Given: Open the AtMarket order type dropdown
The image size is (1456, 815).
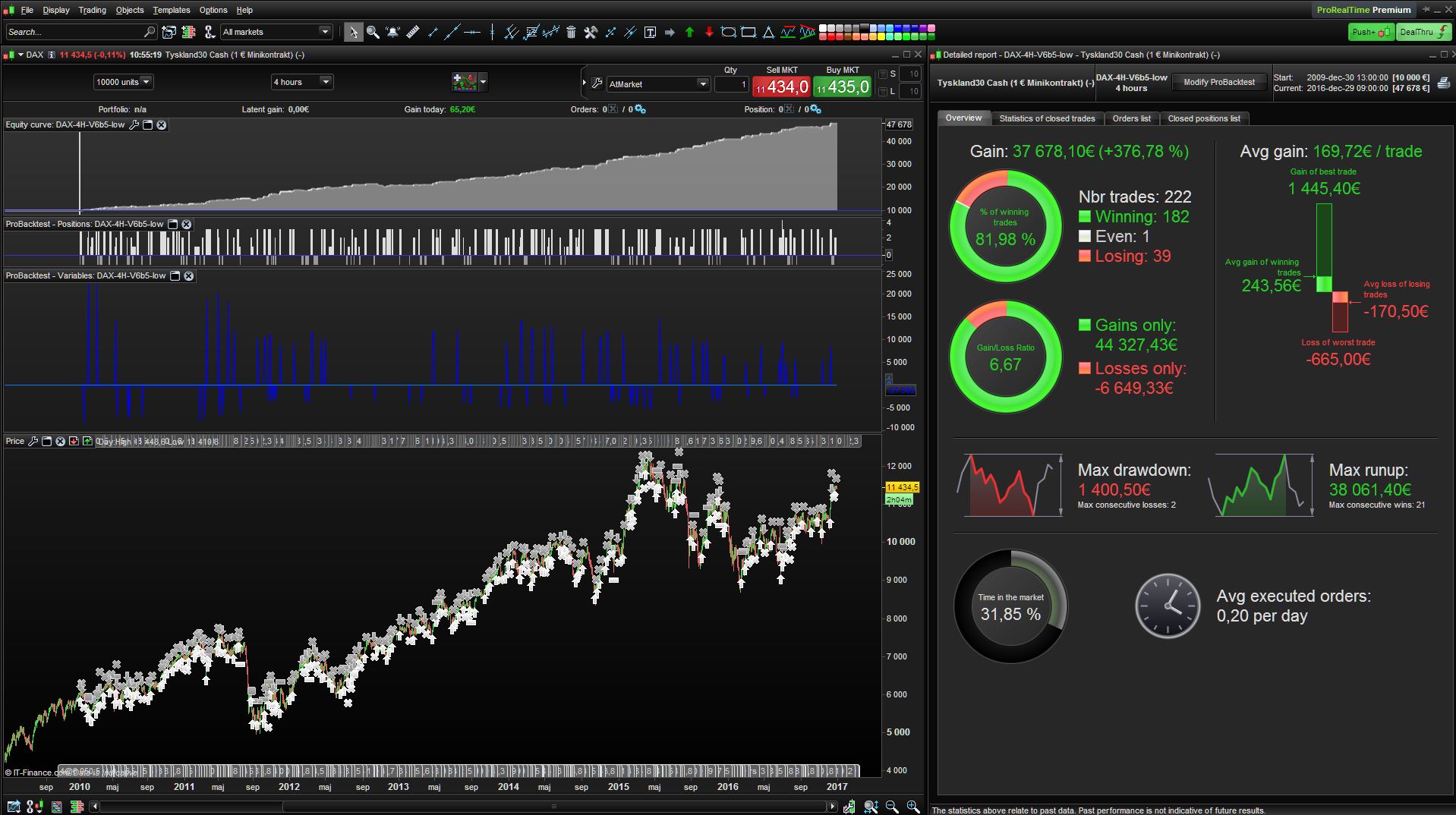Looking at the screenshot, I should [x=658, y=84].
